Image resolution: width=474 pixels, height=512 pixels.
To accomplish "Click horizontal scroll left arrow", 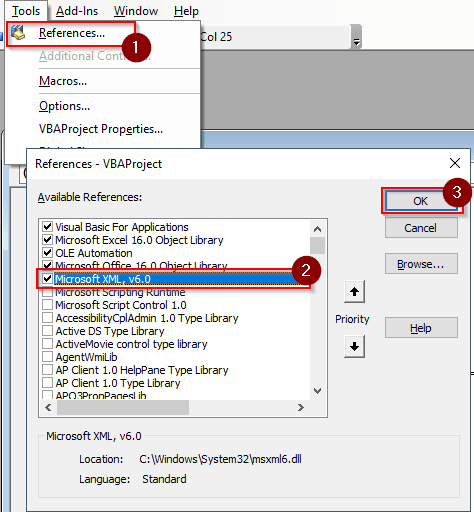I will click(x=49, y=407).
